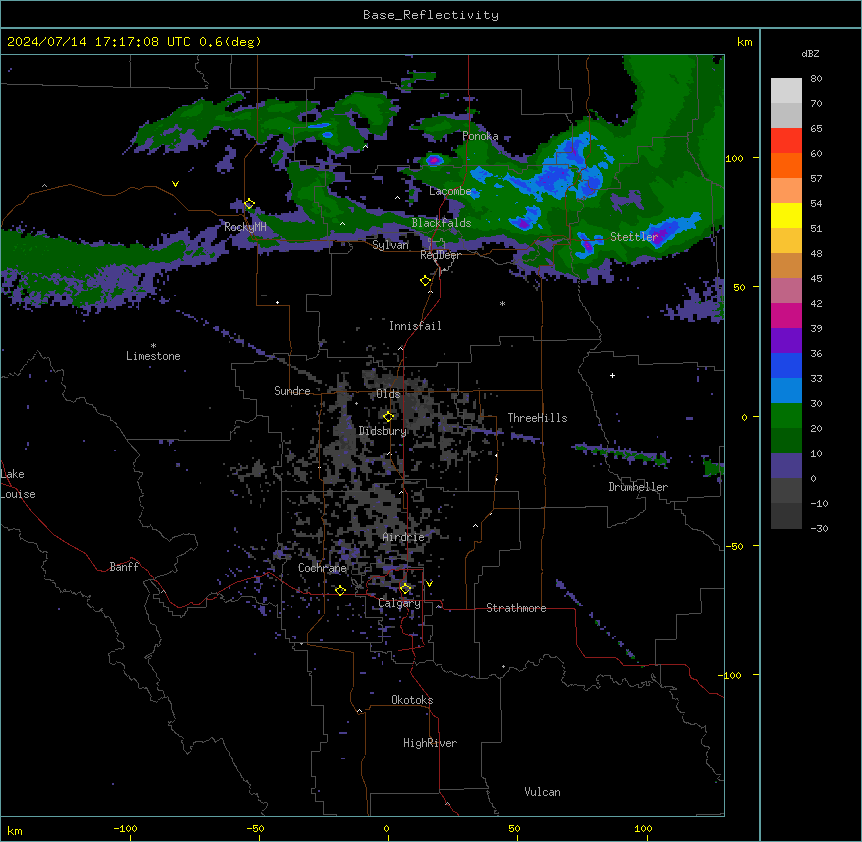Click the Okotoks city label

[412, 700]
